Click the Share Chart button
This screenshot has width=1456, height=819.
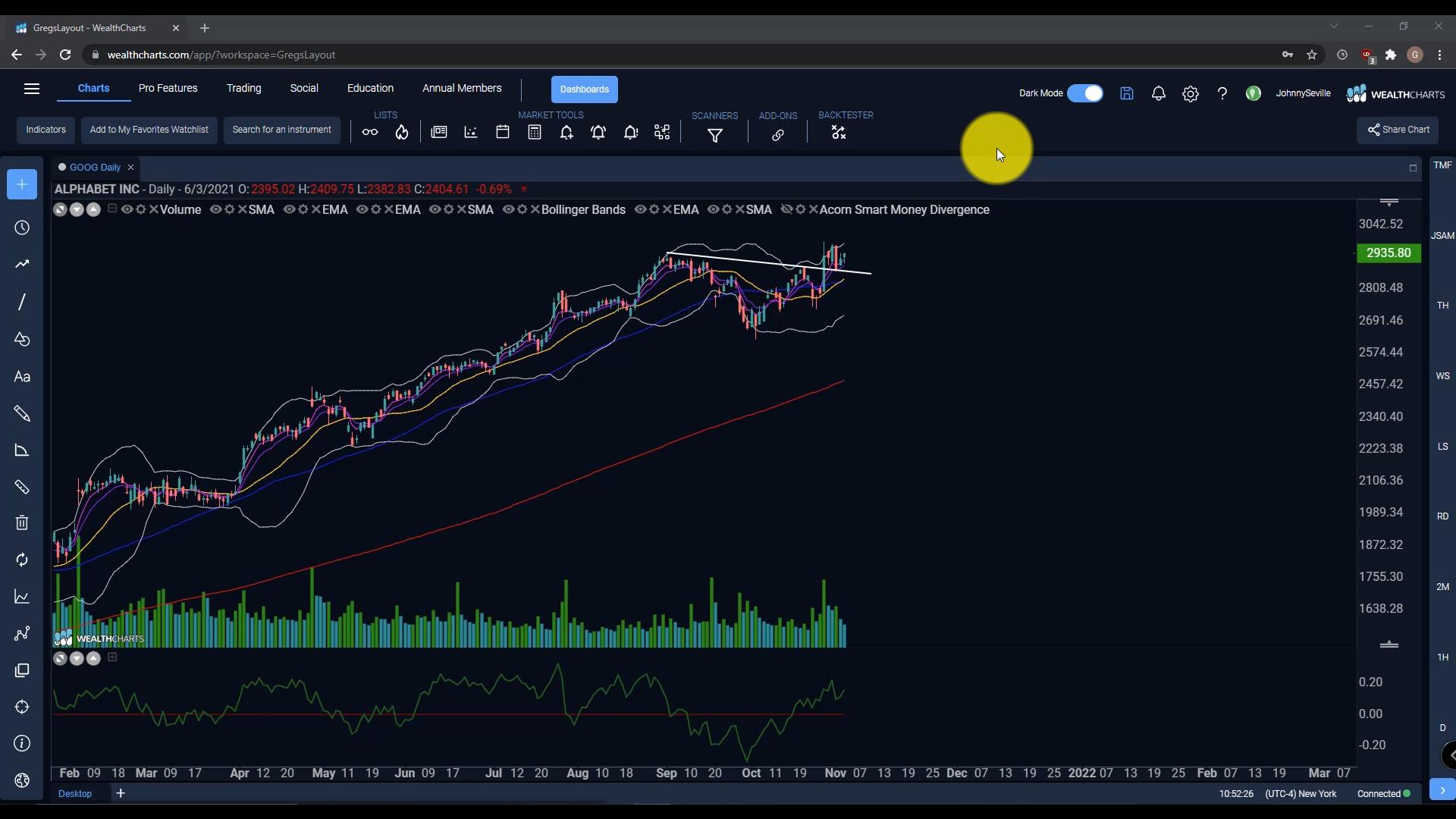tap(1398, 130)
